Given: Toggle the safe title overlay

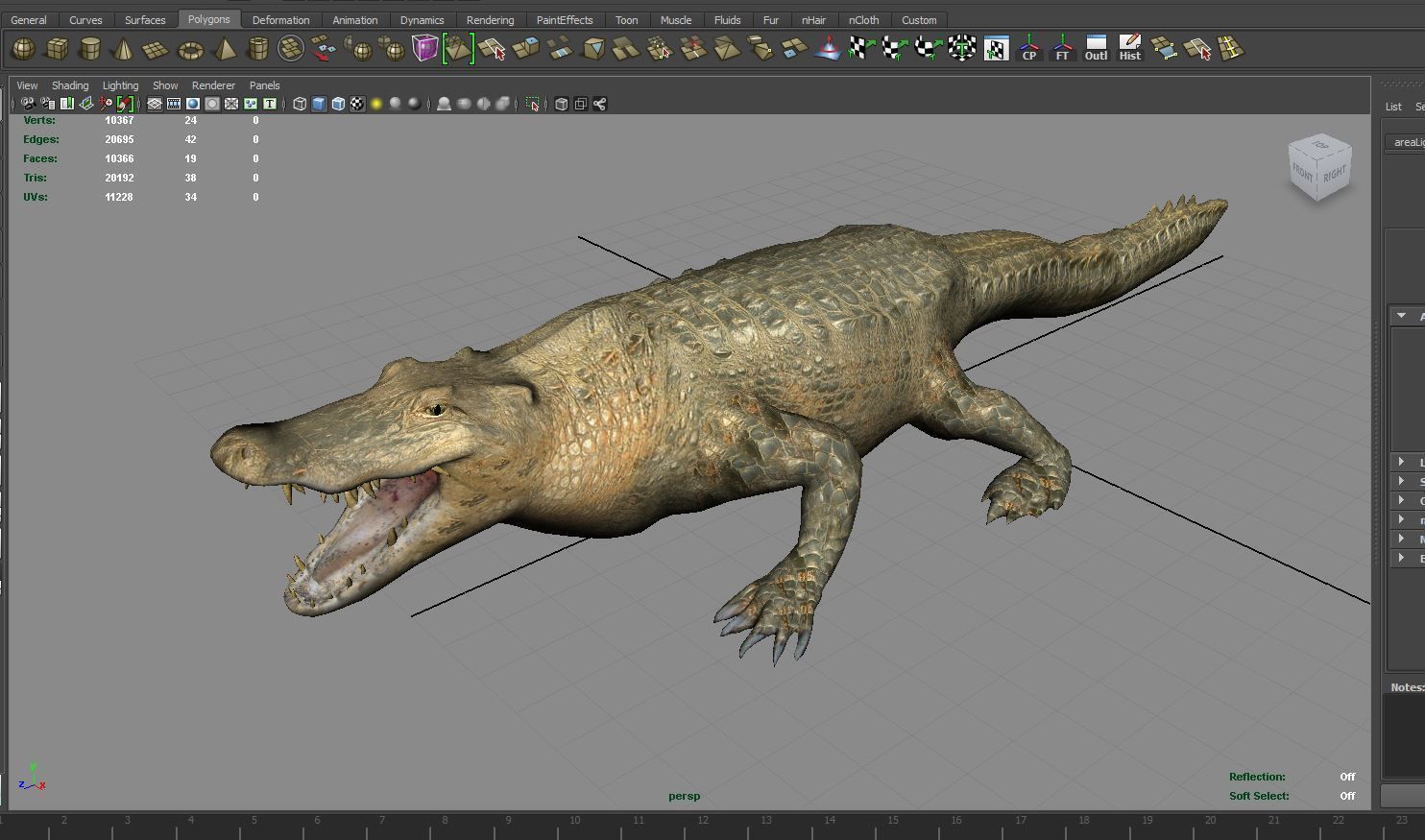Looking at the screenshot, I should pos(270,104).
